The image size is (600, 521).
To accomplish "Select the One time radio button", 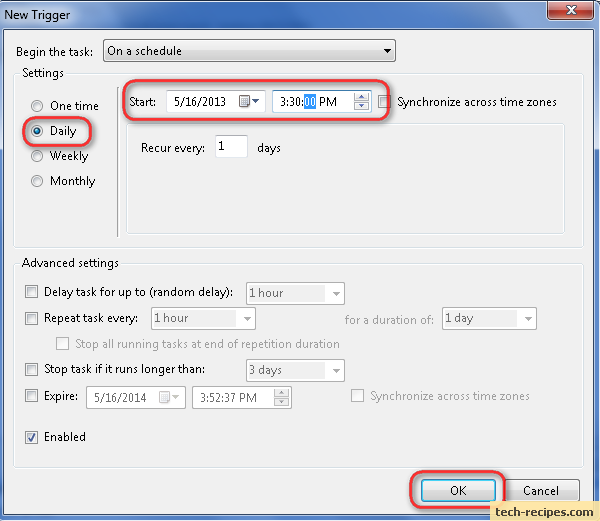I will tap(37, 106).
